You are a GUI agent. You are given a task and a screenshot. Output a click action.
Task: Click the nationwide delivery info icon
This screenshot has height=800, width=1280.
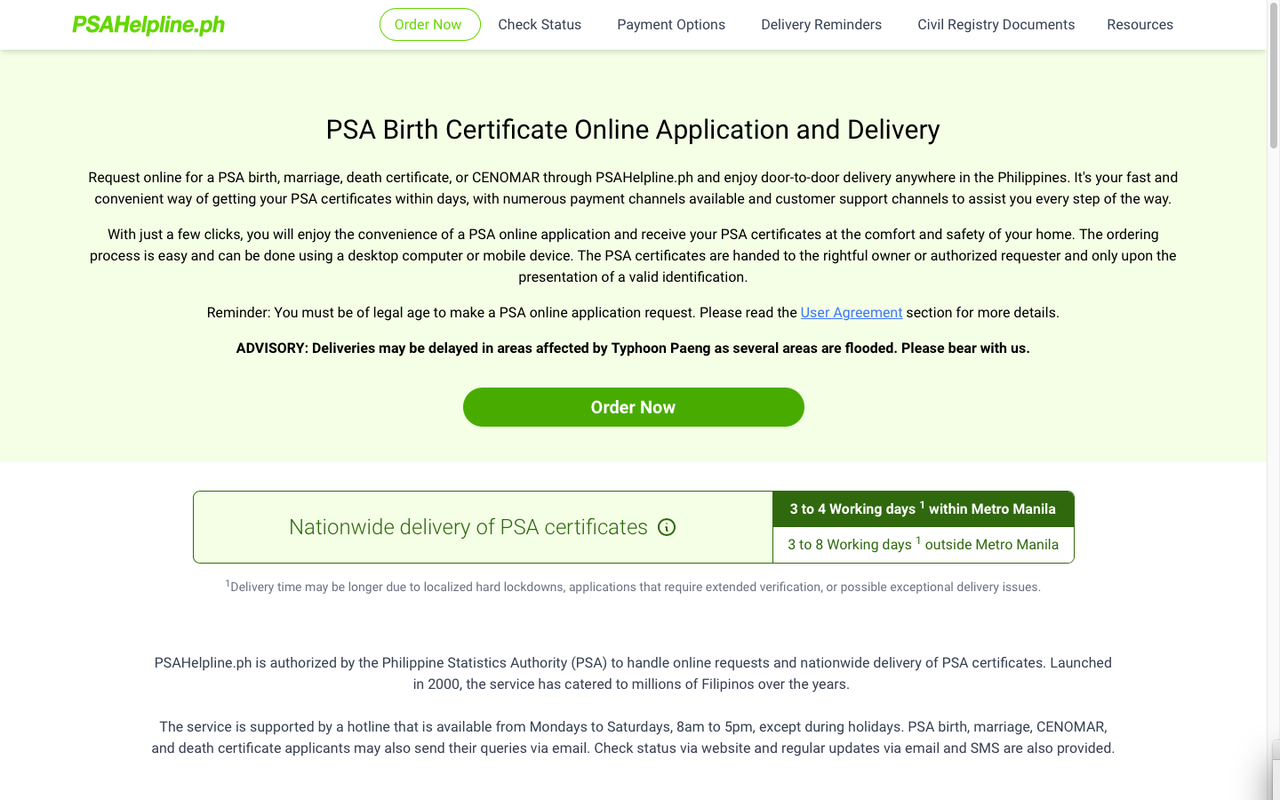point(667,527)
